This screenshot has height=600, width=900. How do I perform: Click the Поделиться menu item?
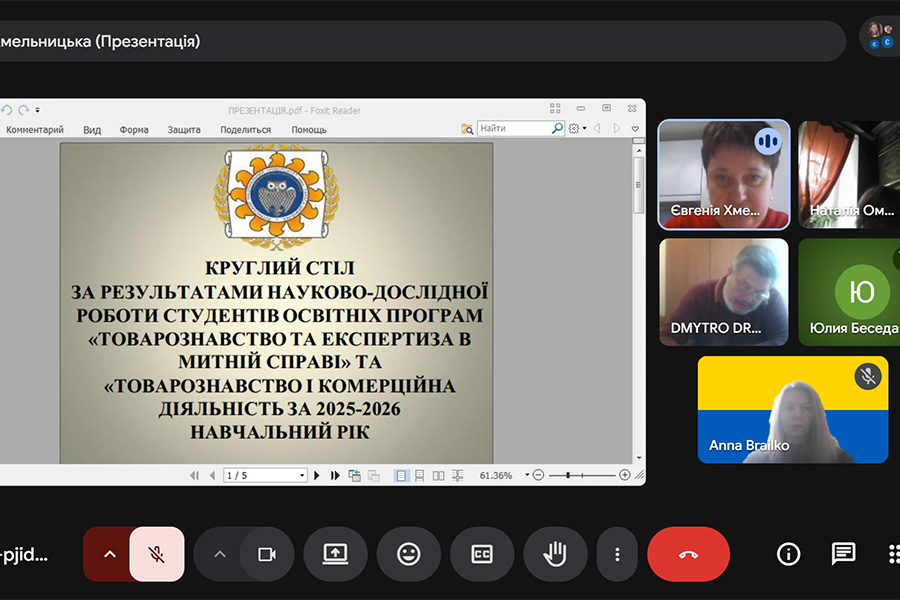tap(245, 130)
